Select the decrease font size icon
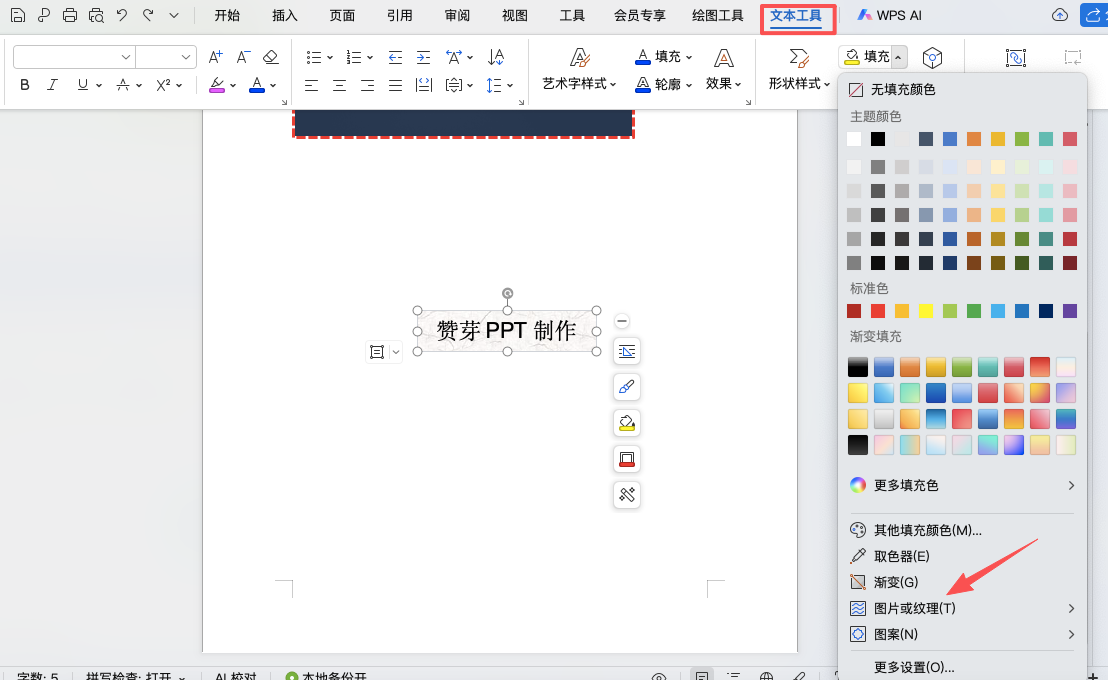Image resolution: width=1108 pixels, height=680 pixels. point(243,57)
